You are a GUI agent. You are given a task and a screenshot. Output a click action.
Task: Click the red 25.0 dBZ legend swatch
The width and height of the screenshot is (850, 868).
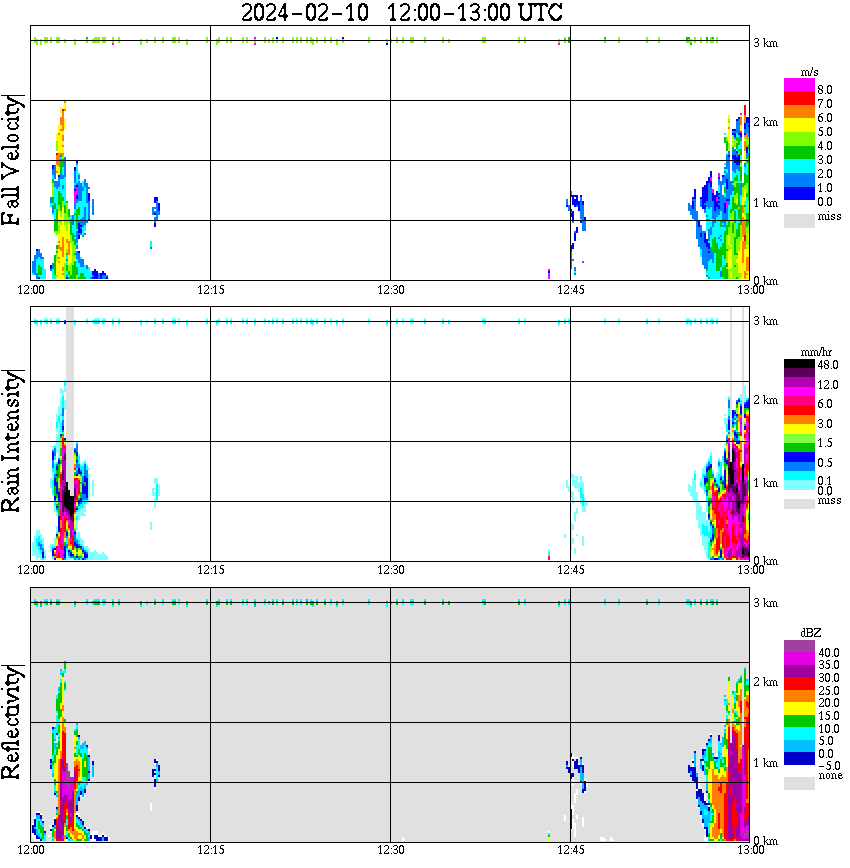(799, 684)
